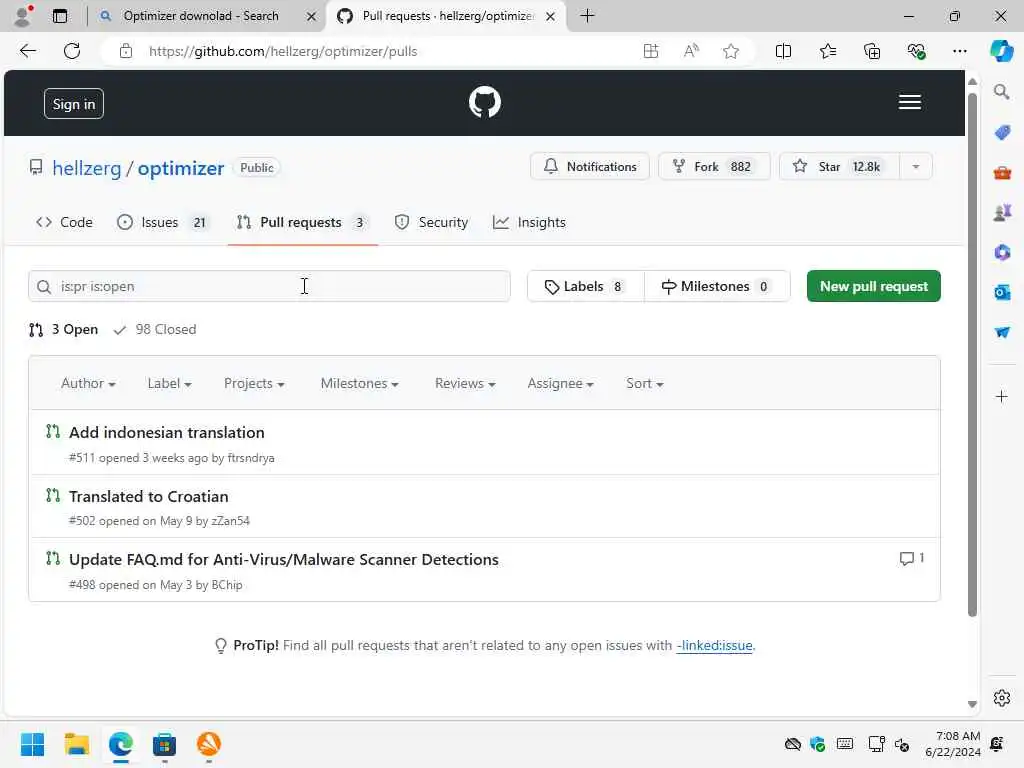
Task: Click the repository book icon
Action: (36, 168)
